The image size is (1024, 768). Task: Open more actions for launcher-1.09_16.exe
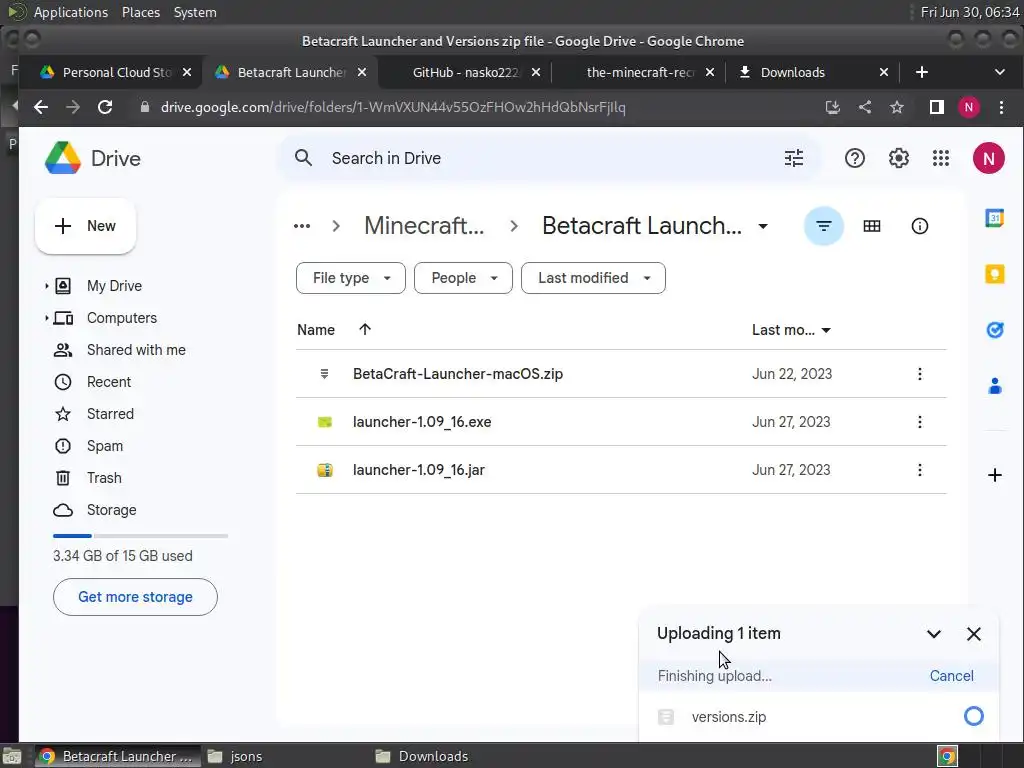tap(920, 422)
